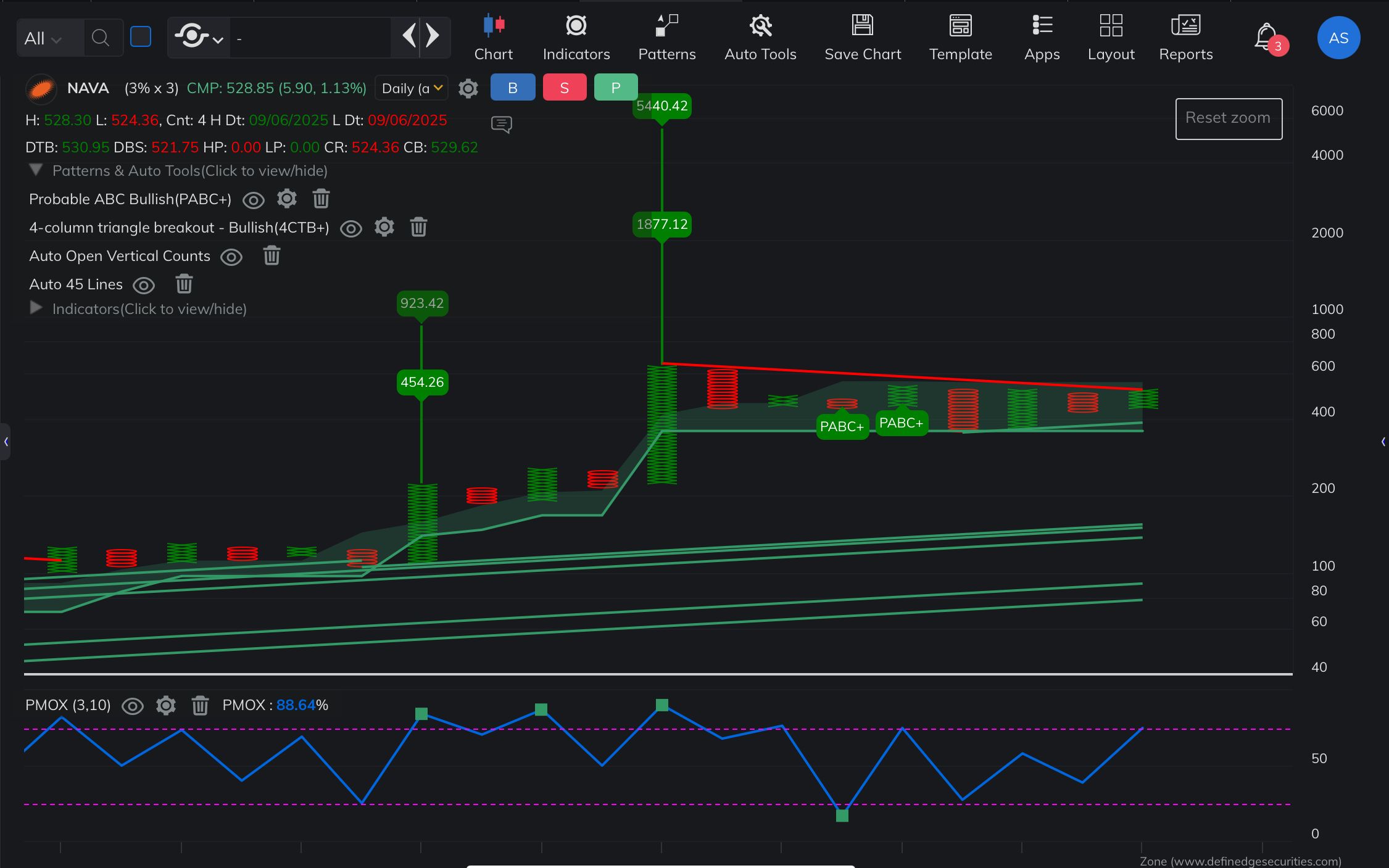Toggle PMOX indicator visibility eye

pos(133,706)
